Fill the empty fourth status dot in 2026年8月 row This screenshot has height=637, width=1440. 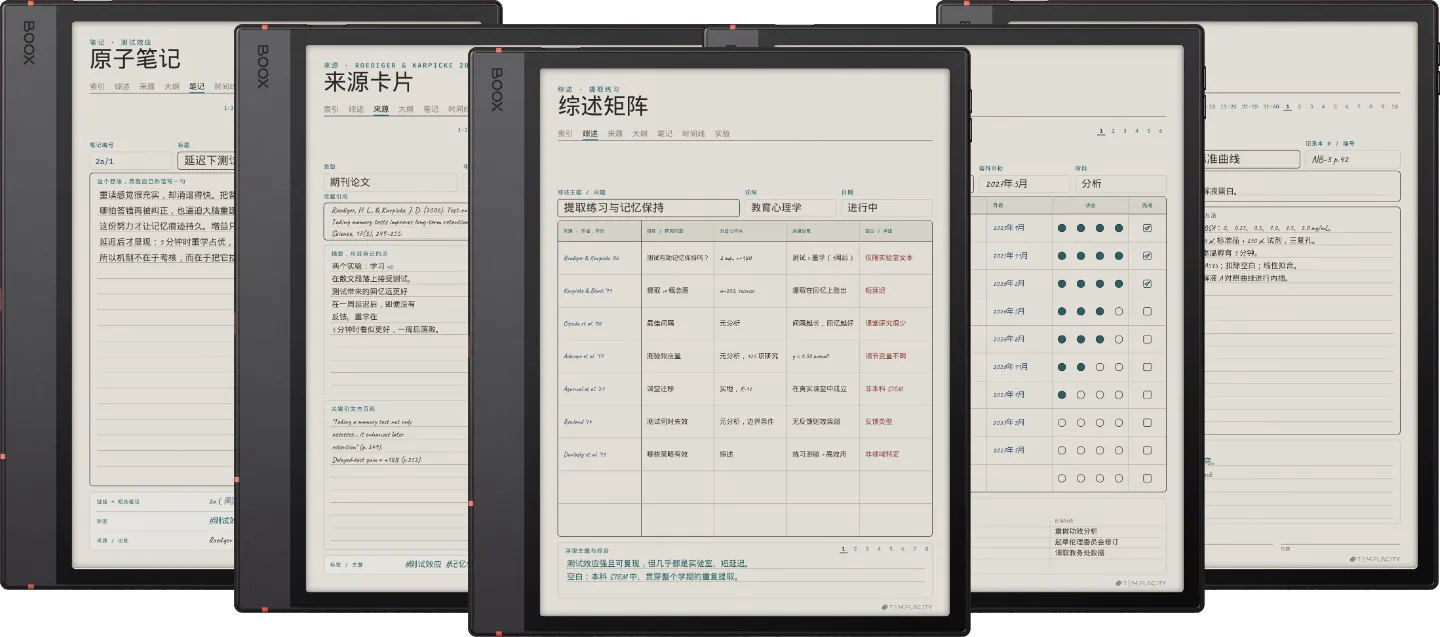[x=1119, y=339]
